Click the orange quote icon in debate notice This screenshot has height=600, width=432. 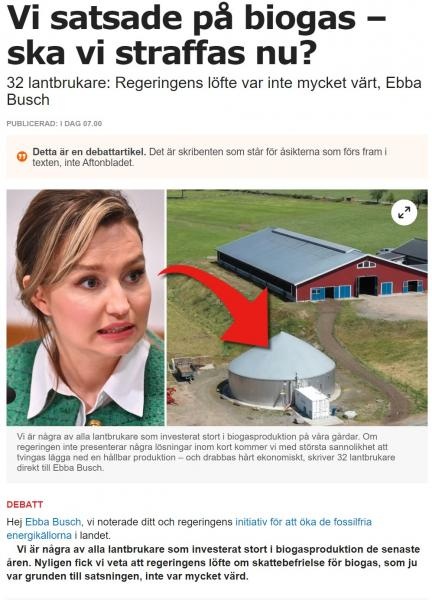(x=22, y=157)
